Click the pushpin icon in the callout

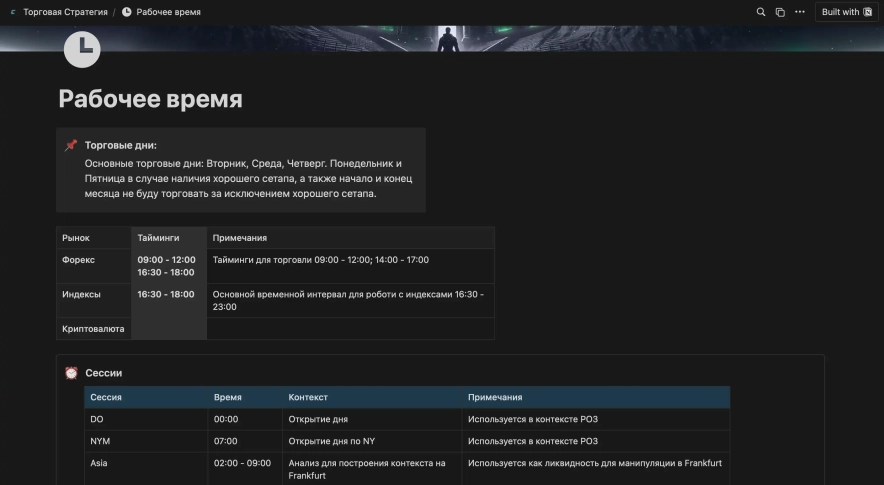click(x=71, y=145)
